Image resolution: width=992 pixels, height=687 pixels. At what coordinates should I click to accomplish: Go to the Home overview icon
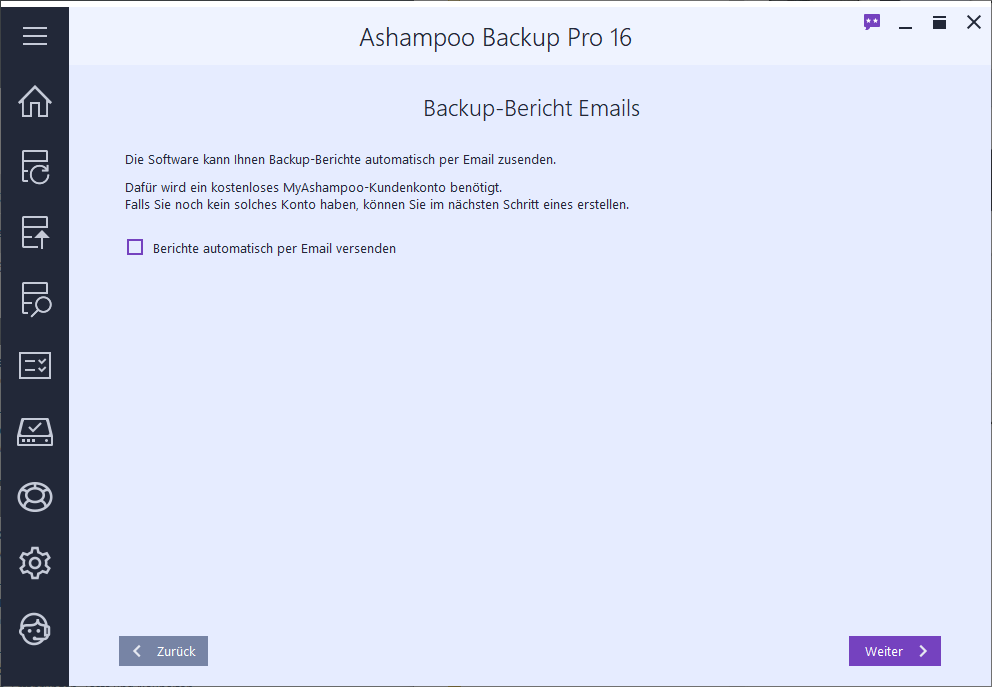coord(35,101)
